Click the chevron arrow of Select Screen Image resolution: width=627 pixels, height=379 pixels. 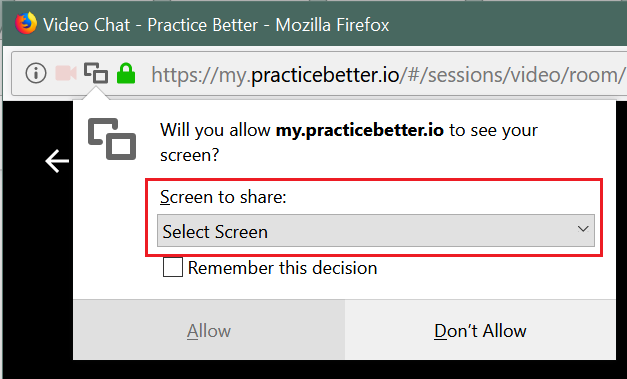[x=583, y=229]
